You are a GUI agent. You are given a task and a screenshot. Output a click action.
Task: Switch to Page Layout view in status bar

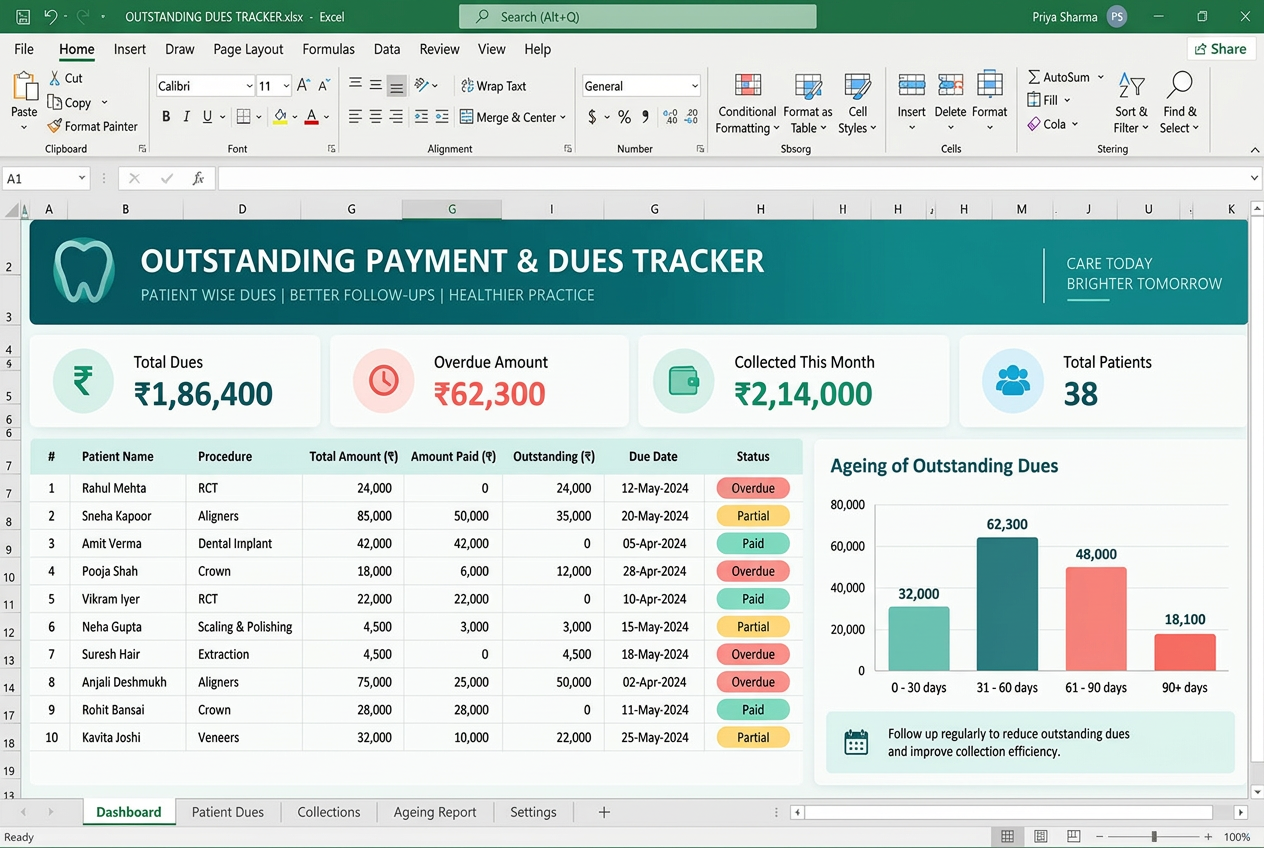1041,837
